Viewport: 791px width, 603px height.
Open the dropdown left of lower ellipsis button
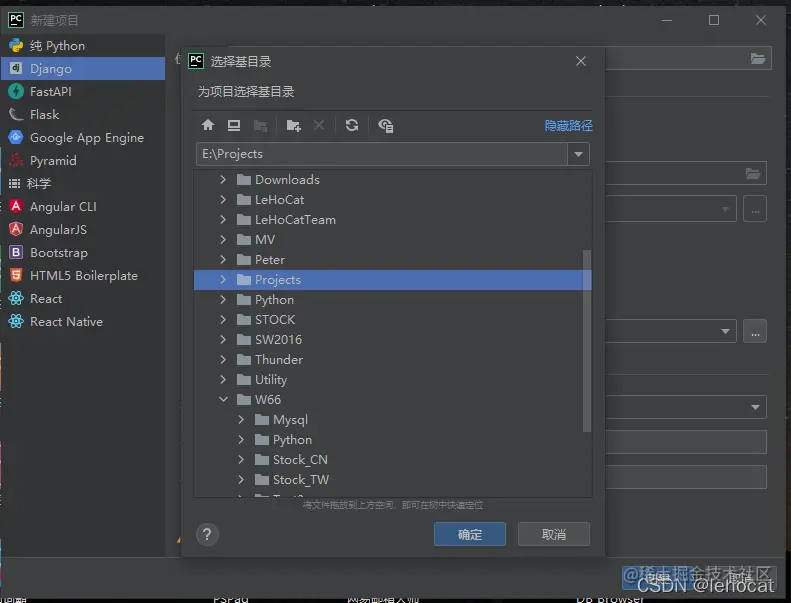[x=725, y=332]
